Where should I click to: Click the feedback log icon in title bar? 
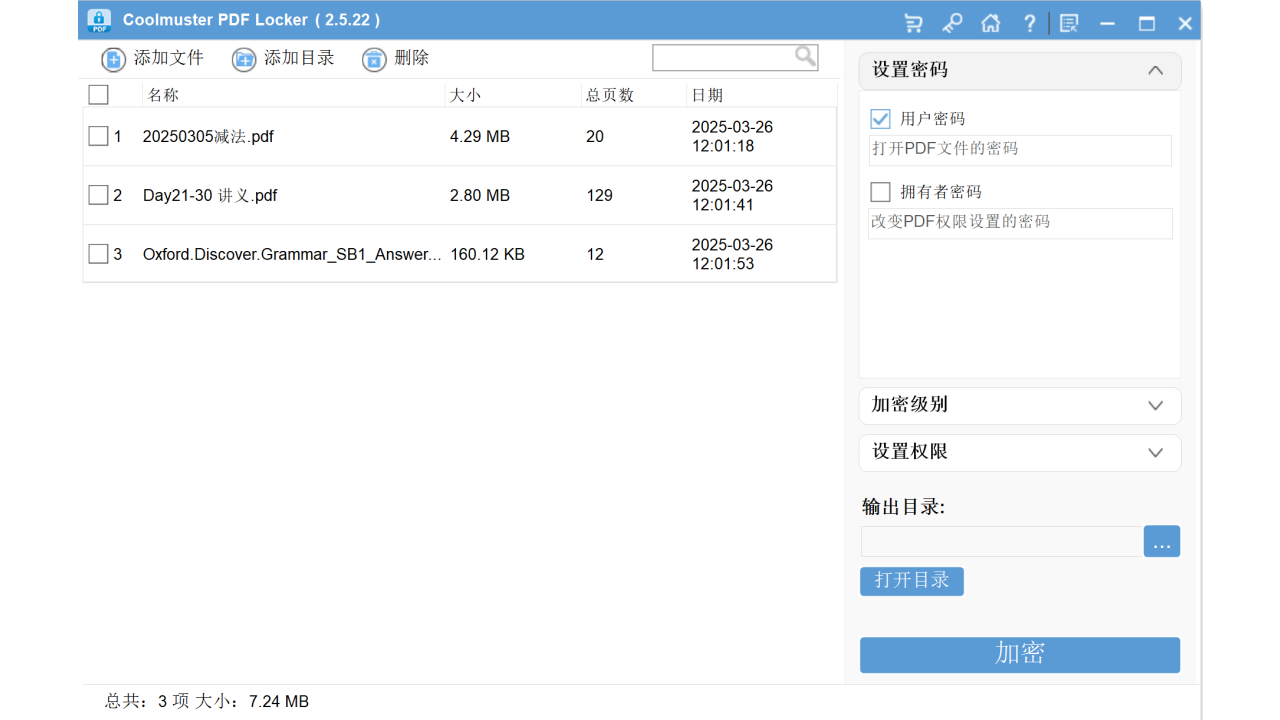pyautogui.click(x=1068, y=22)
